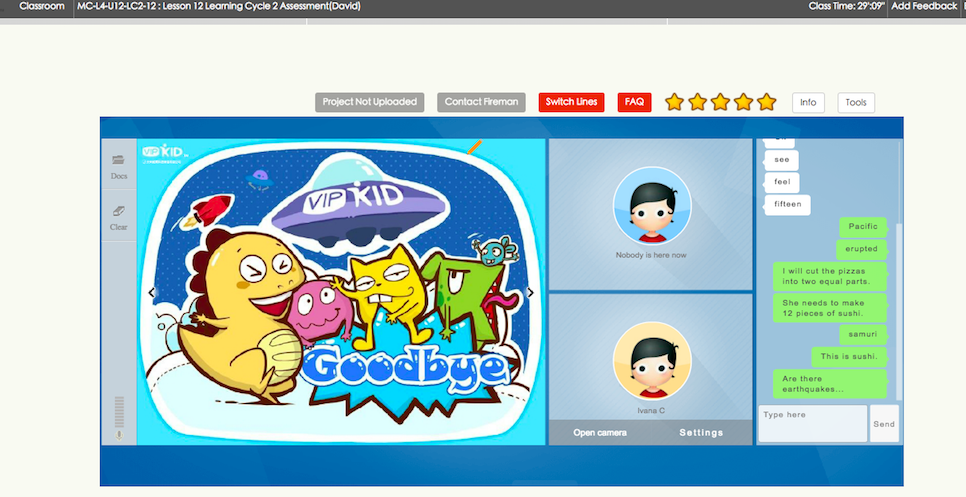The height and width of the screenshot is (497, 966).
Task: Click Ivana C's avatar
Action: pyautogui.click(x=652, y=361)
